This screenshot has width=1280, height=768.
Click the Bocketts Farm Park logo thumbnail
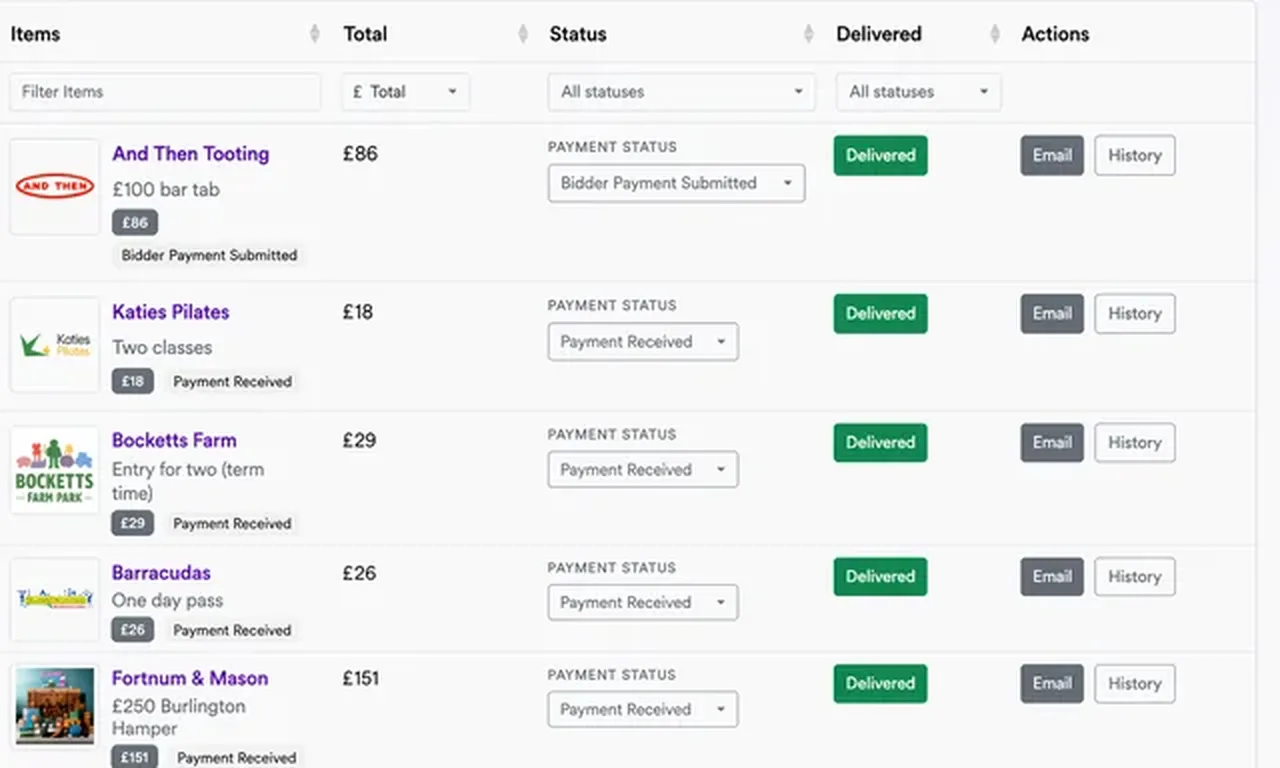click(x=55, y=470)
